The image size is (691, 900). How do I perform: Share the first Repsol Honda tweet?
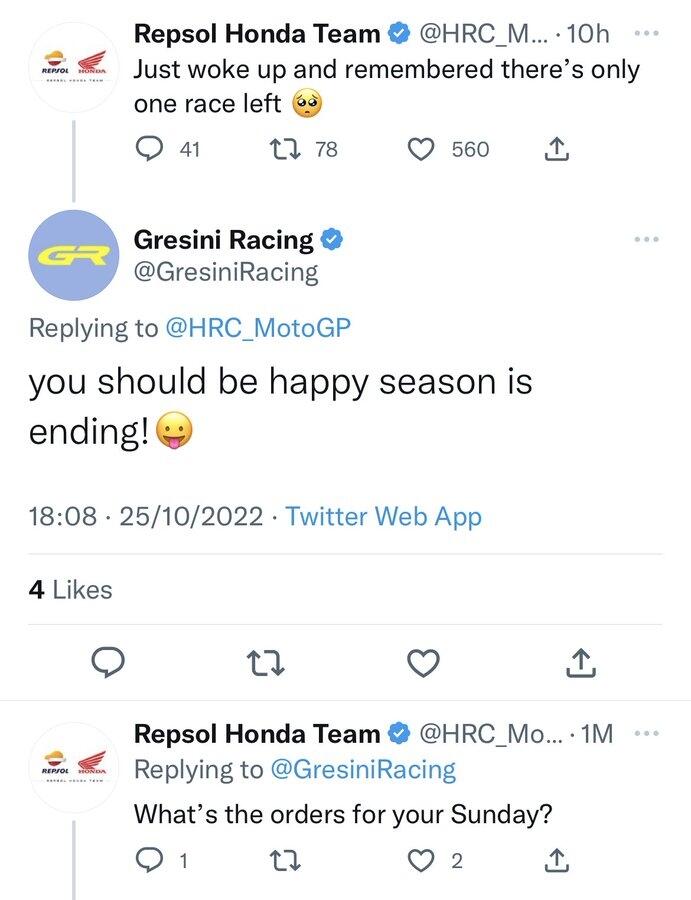[x=558, y=150]
